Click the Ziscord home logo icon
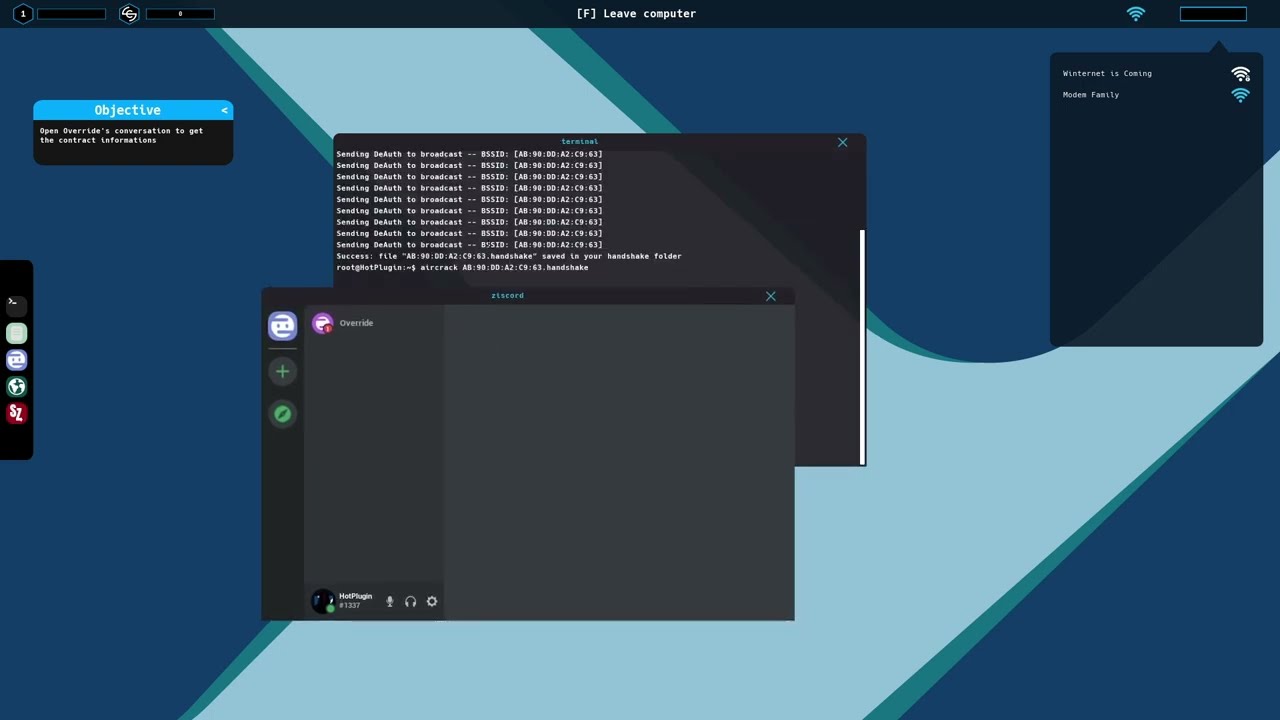The image size is (1280, 720). pyautogui.click(x=282, y=326)
